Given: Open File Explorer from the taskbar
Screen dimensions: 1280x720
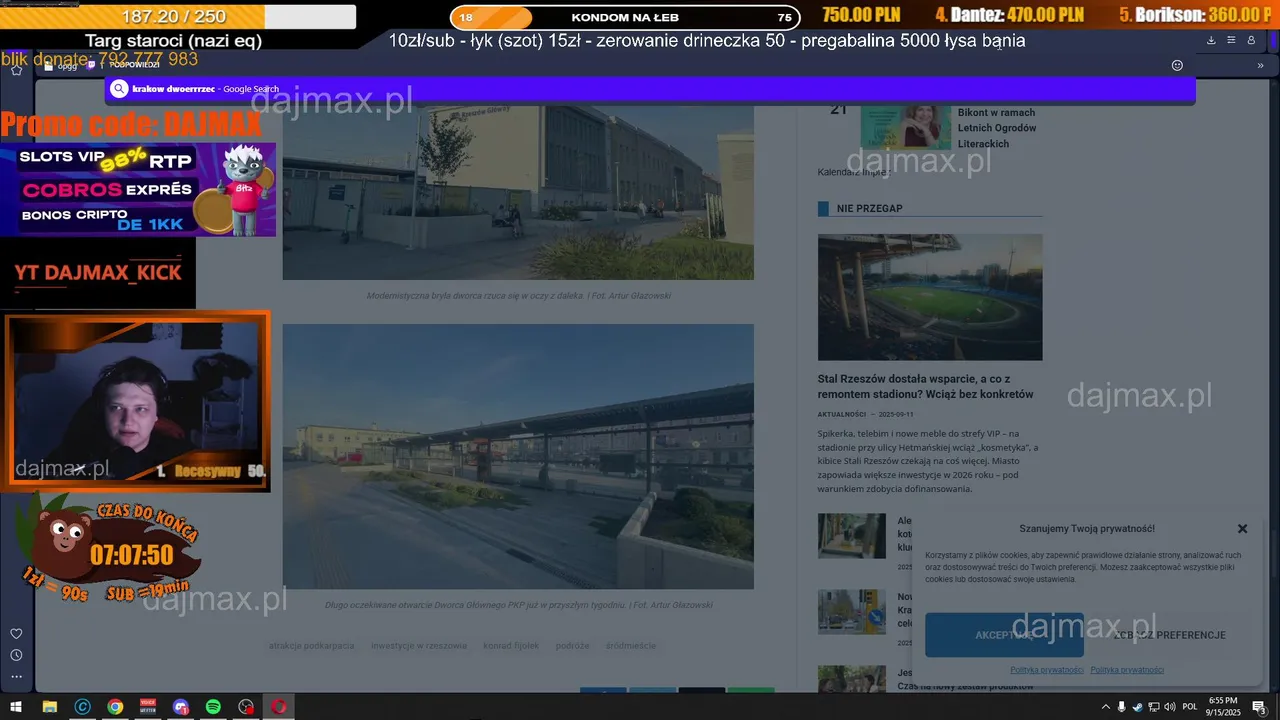Looking at the screenshot, I should (49, 706).
